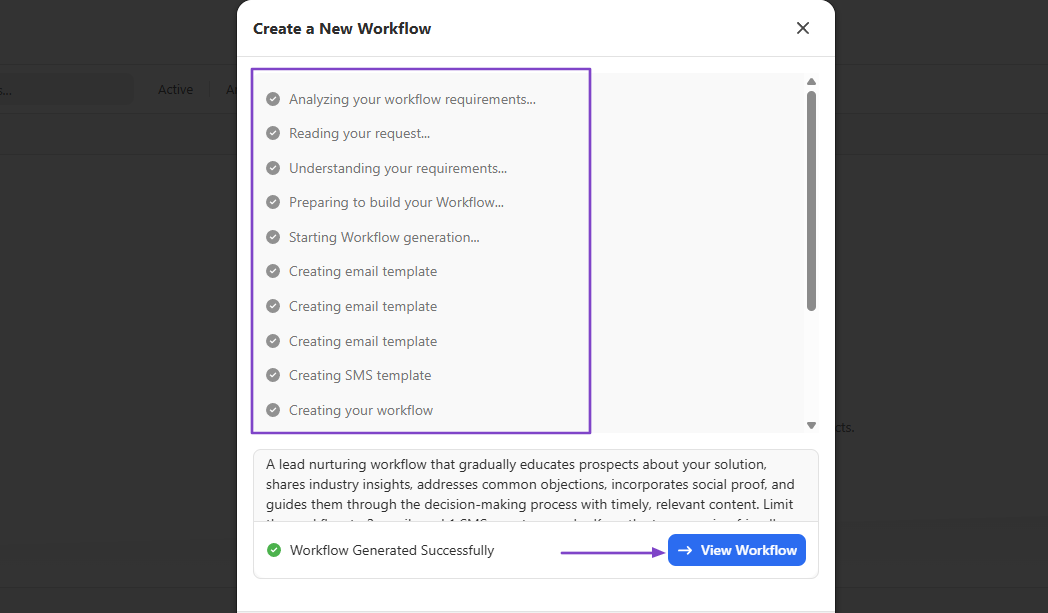
Task: Click checkmark next to Preparing to build your Workflow
Action: pos(273,202)
